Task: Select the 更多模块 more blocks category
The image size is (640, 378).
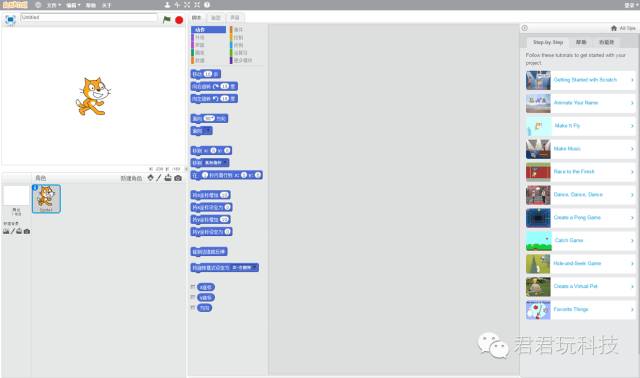Action: (247, 60)
